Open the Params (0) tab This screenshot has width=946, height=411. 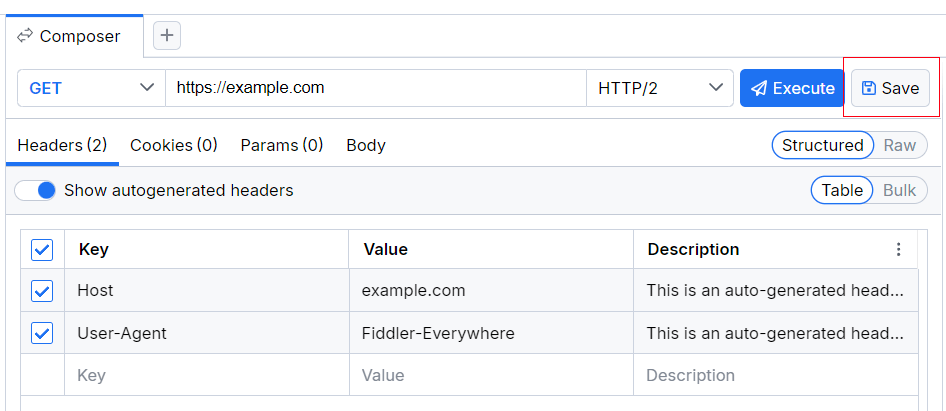[x=282, y=145]
